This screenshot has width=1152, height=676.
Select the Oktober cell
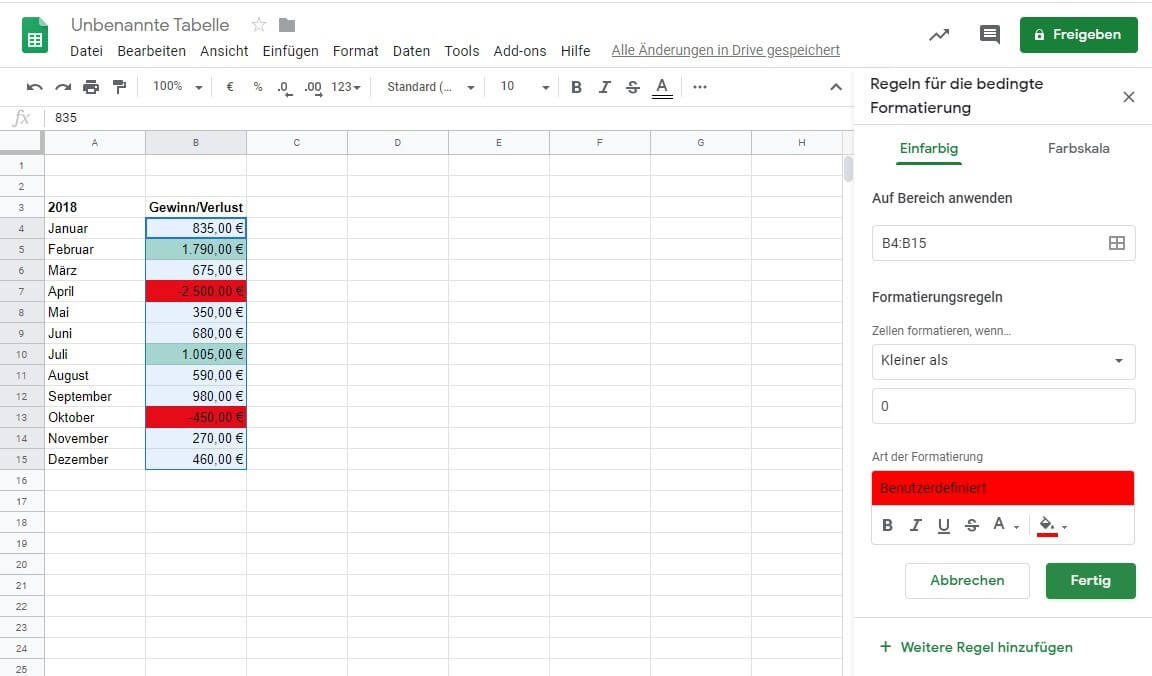tap(95, 417)
